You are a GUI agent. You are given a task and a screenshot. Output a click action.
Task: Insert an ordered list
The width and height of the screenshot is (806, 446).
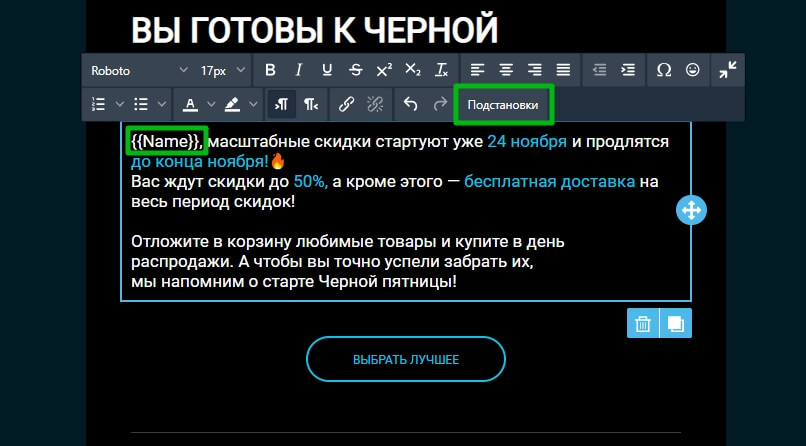tap(98, 104)
